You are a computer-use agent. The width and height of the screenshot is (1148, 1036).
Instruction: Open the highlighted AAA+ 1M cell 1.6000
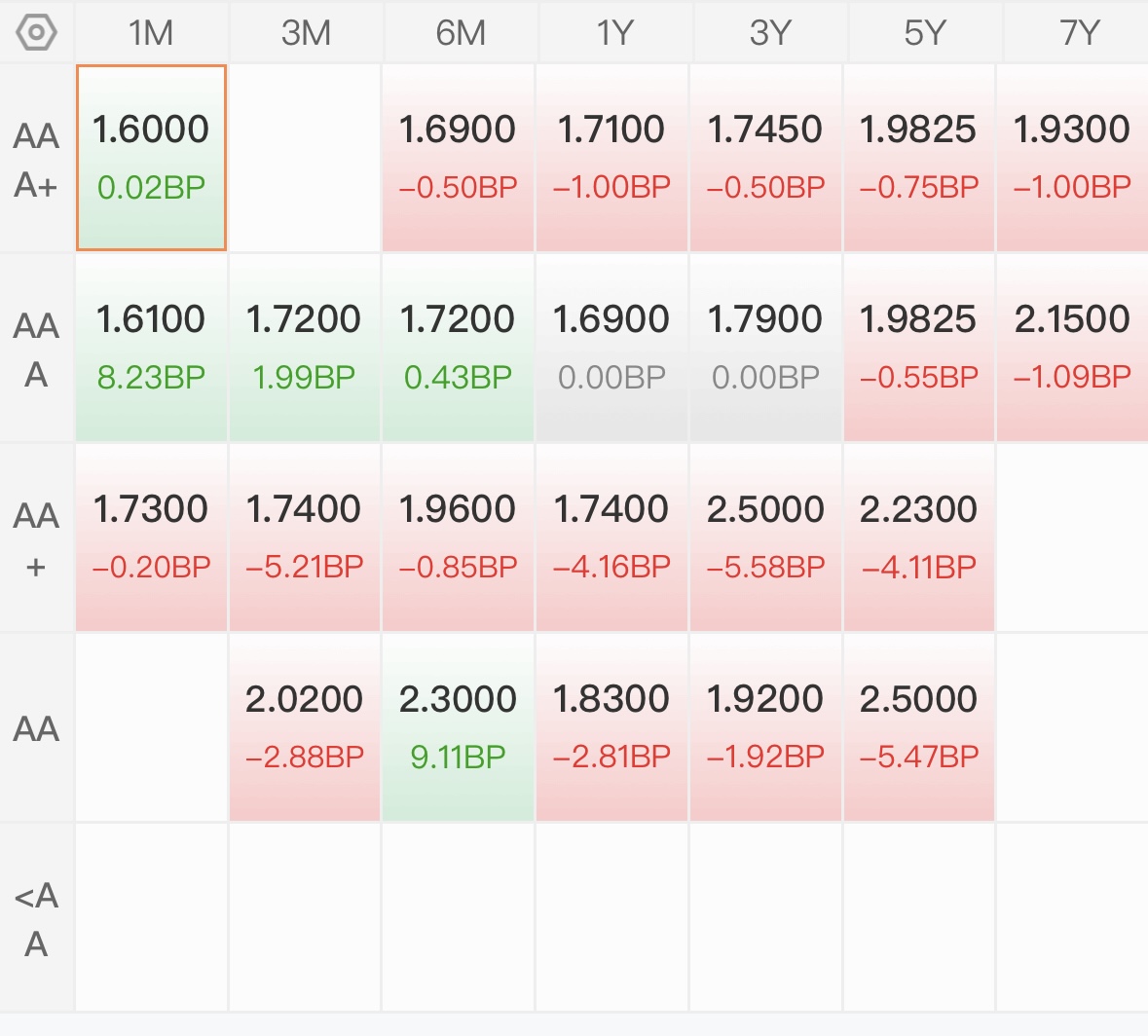[x=152, y=158]
